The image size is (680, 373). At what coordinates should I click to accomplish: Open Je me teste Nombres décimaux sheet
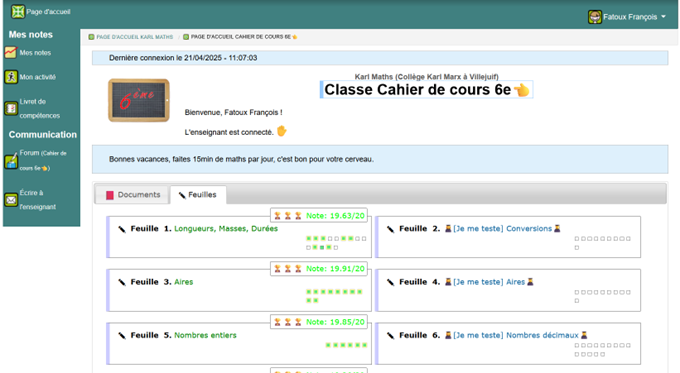coord(516,335)
